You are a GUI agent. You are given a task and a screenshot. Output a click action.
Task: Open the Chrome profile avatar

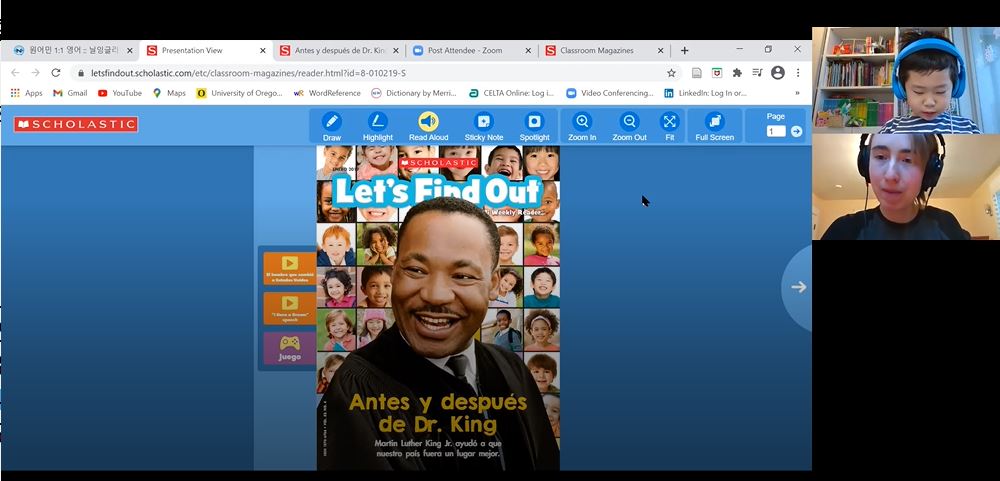tap(777, 73)
